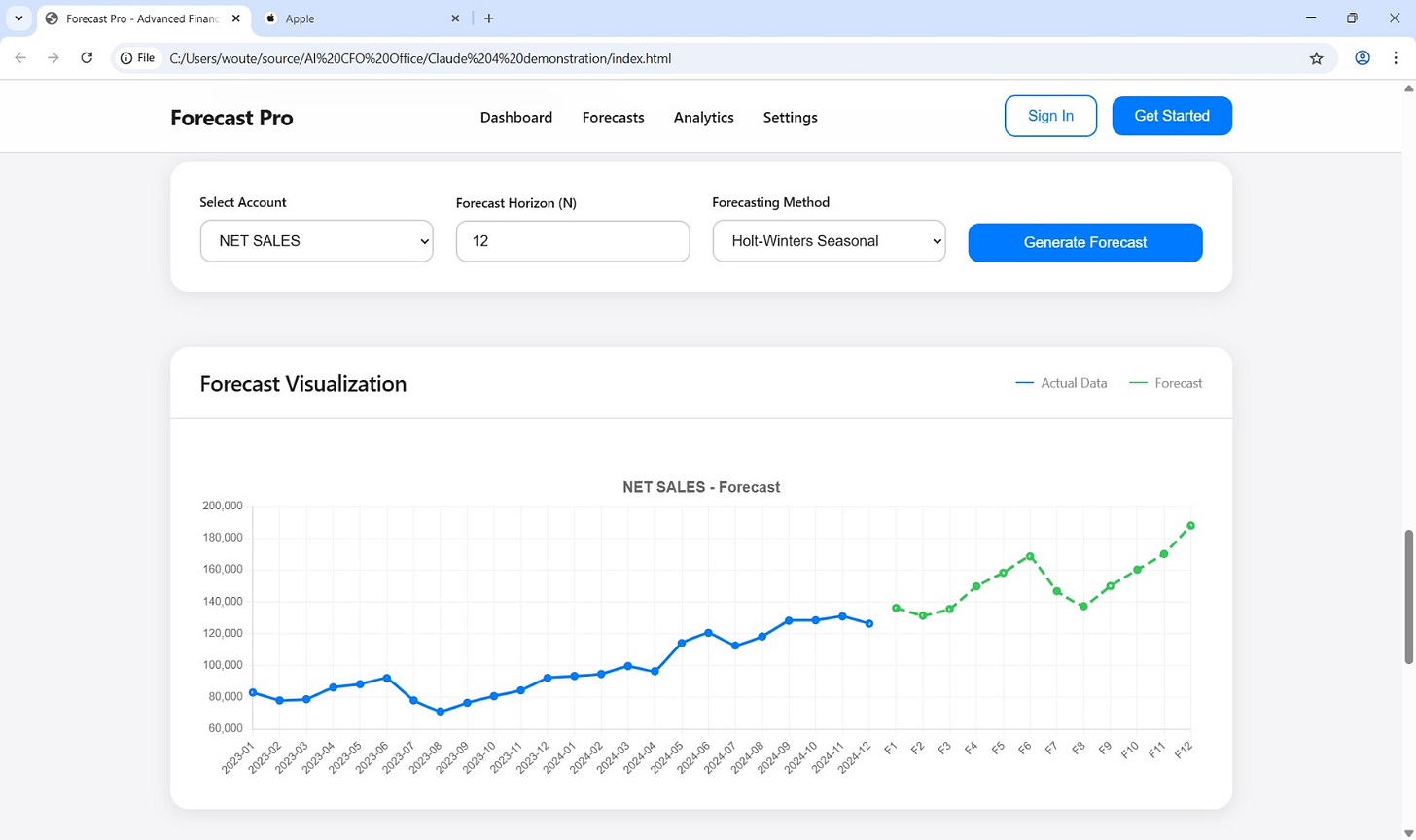Bookmark this page with star icon
This screenshot has width=1416, height=840.
1317,58
